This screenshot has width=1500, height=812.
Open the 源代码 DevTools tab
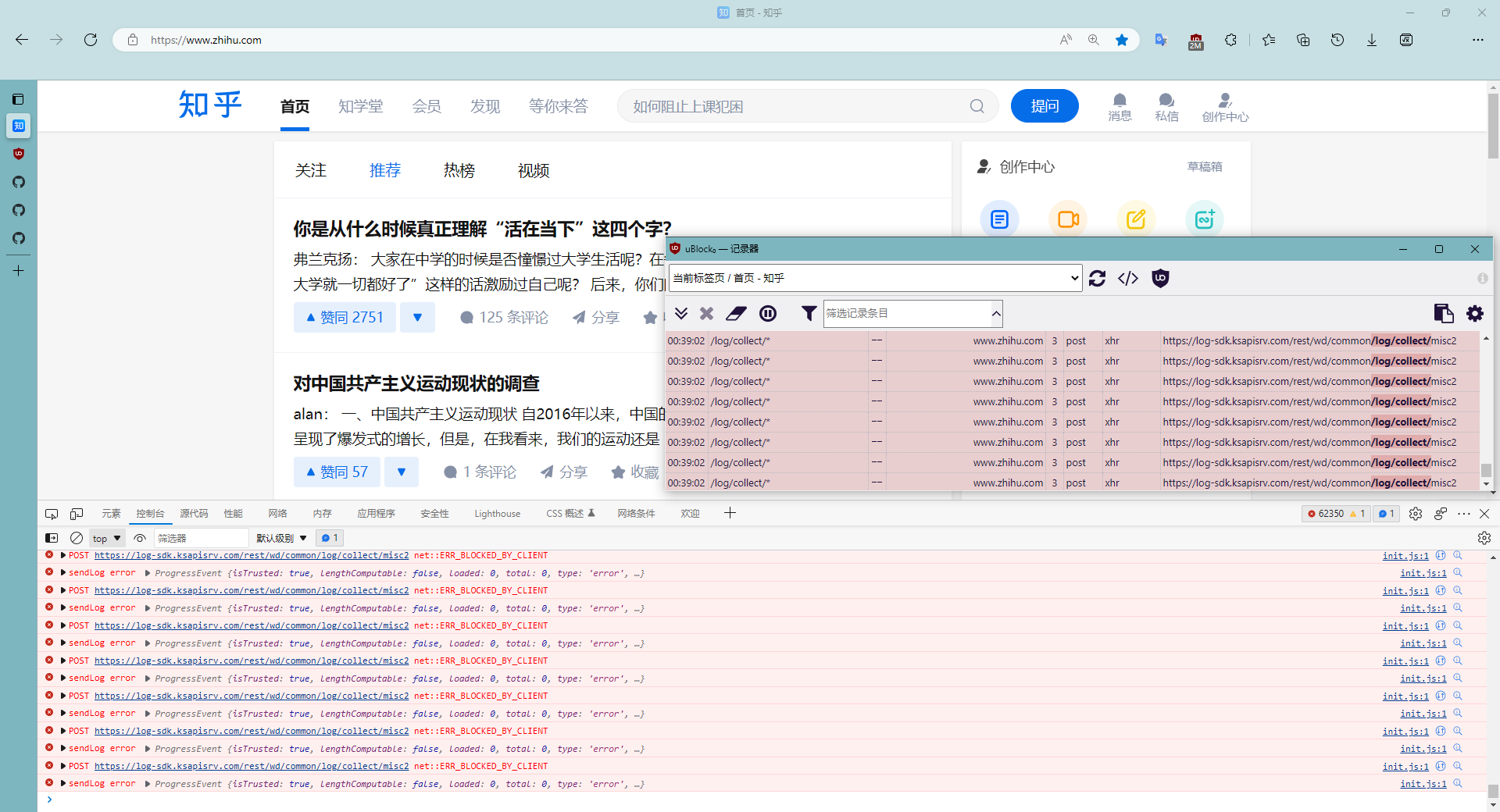click(195, 513)
